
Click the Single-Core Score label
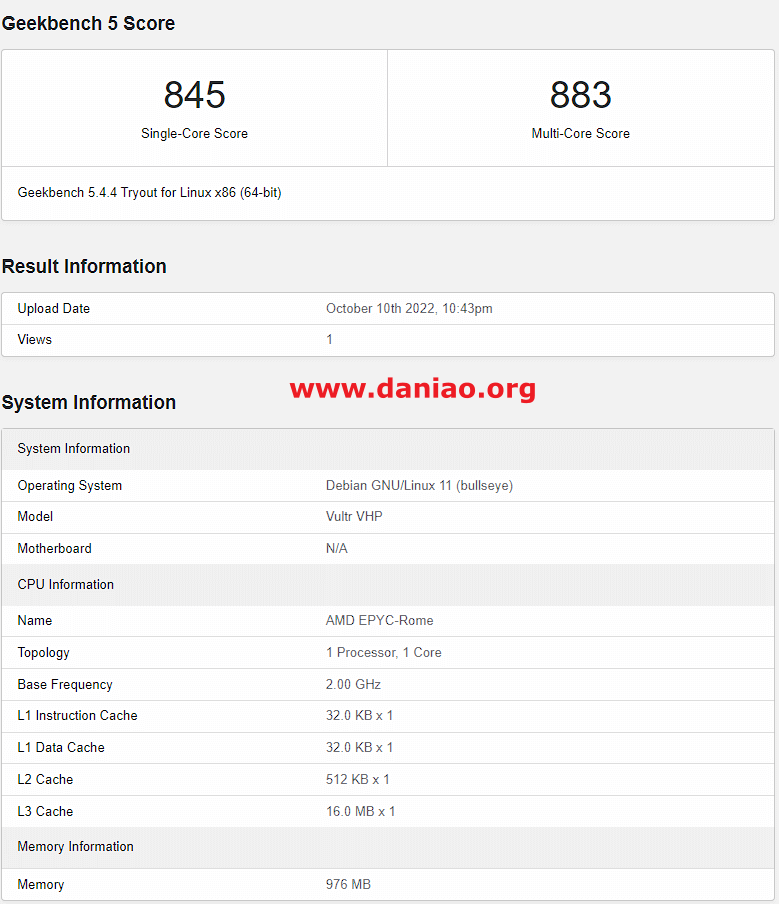[x=194, y=133]
